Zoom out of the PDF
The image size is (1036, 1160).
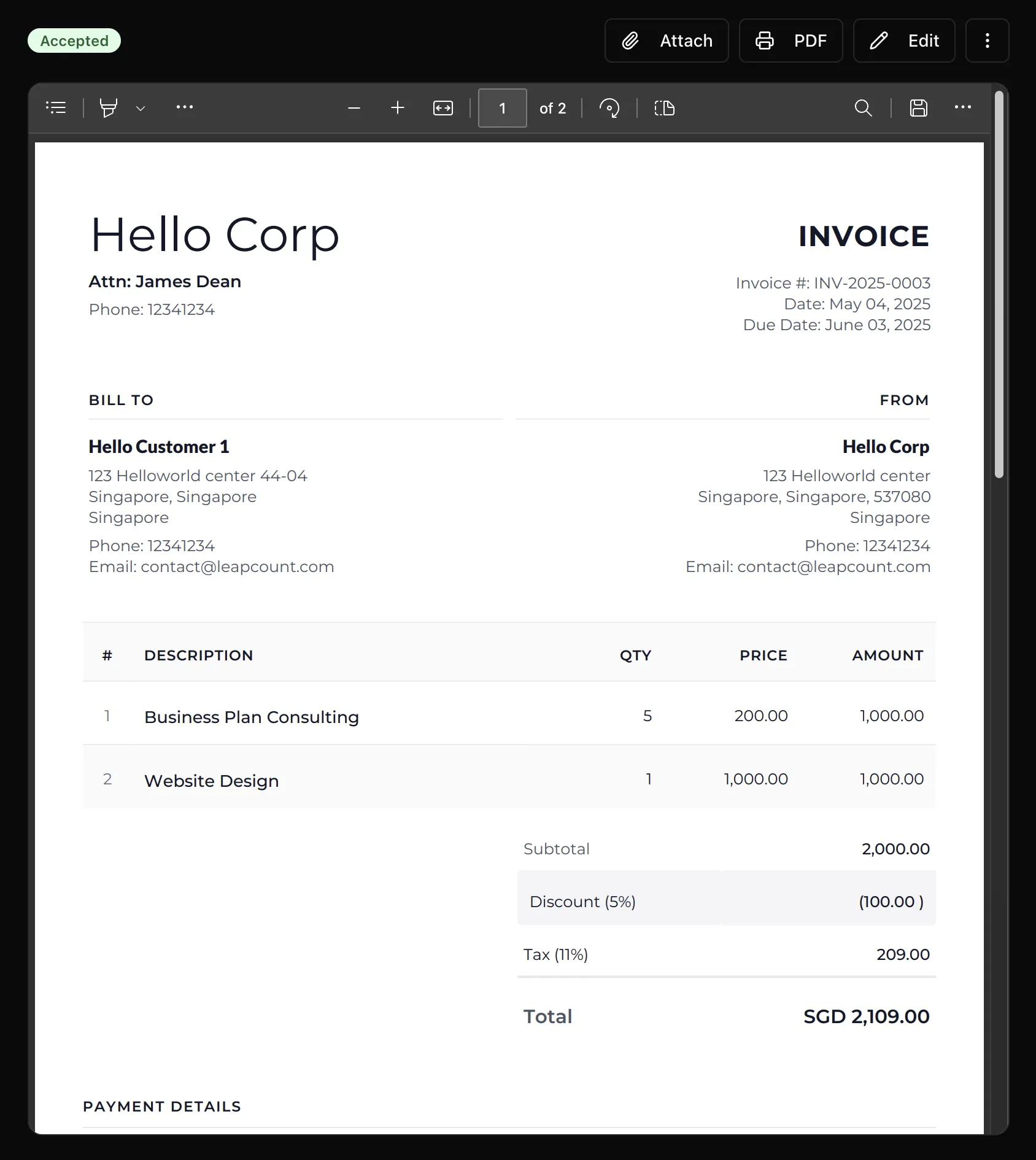pyautogui.click(x=354, y=109)
